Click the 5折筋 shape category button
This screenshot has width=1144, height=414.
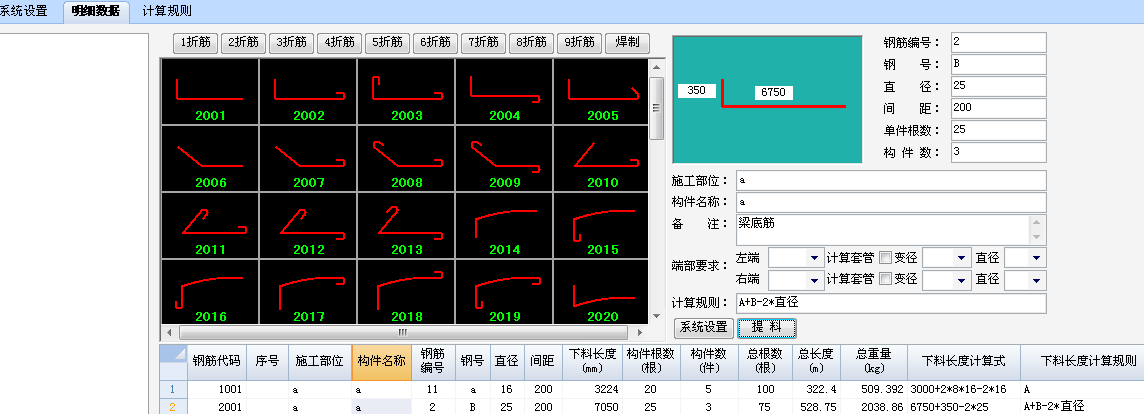point(387,42)
